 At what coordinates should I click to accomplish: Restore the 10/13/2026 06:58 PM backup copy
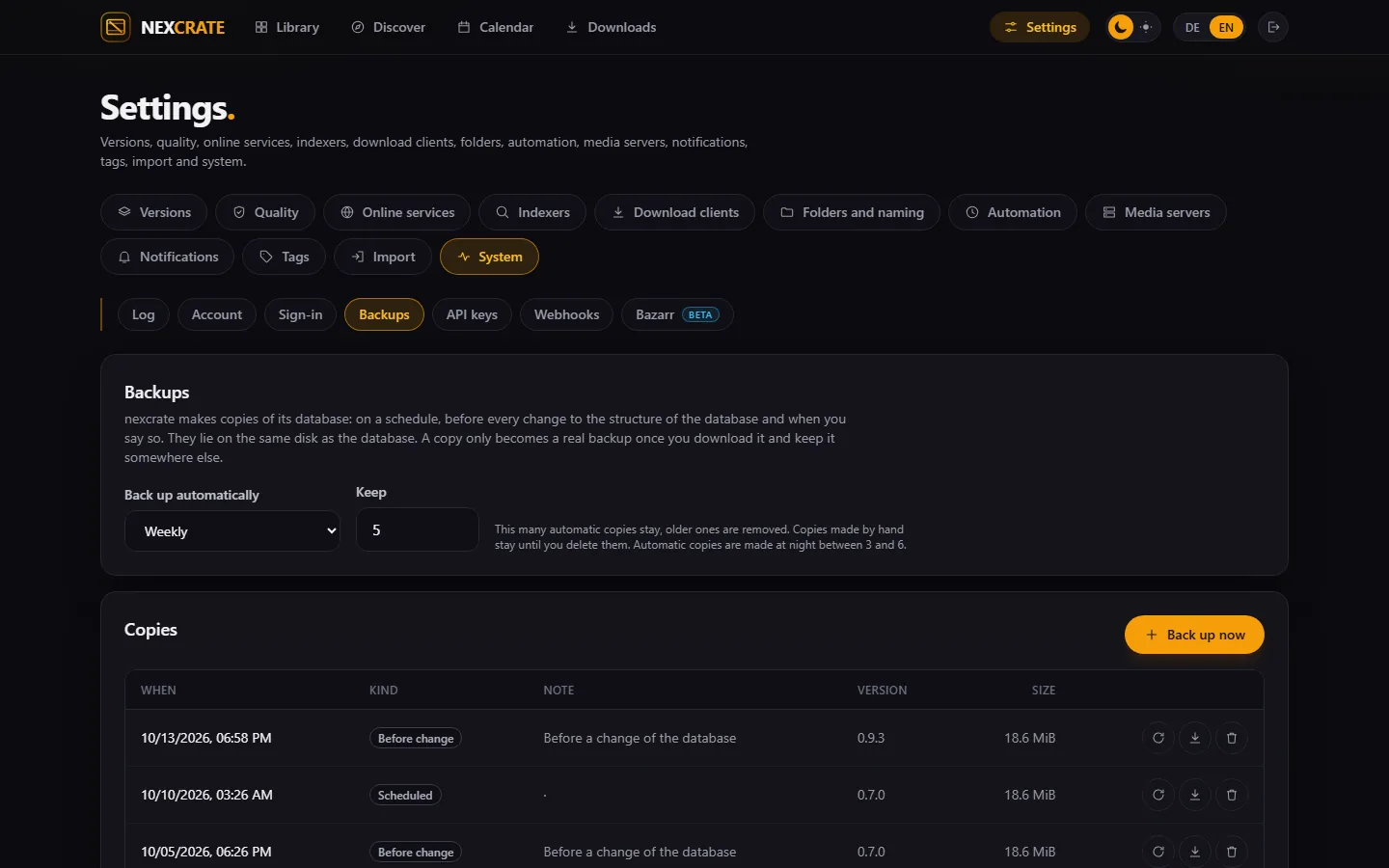pos(1158,738)
